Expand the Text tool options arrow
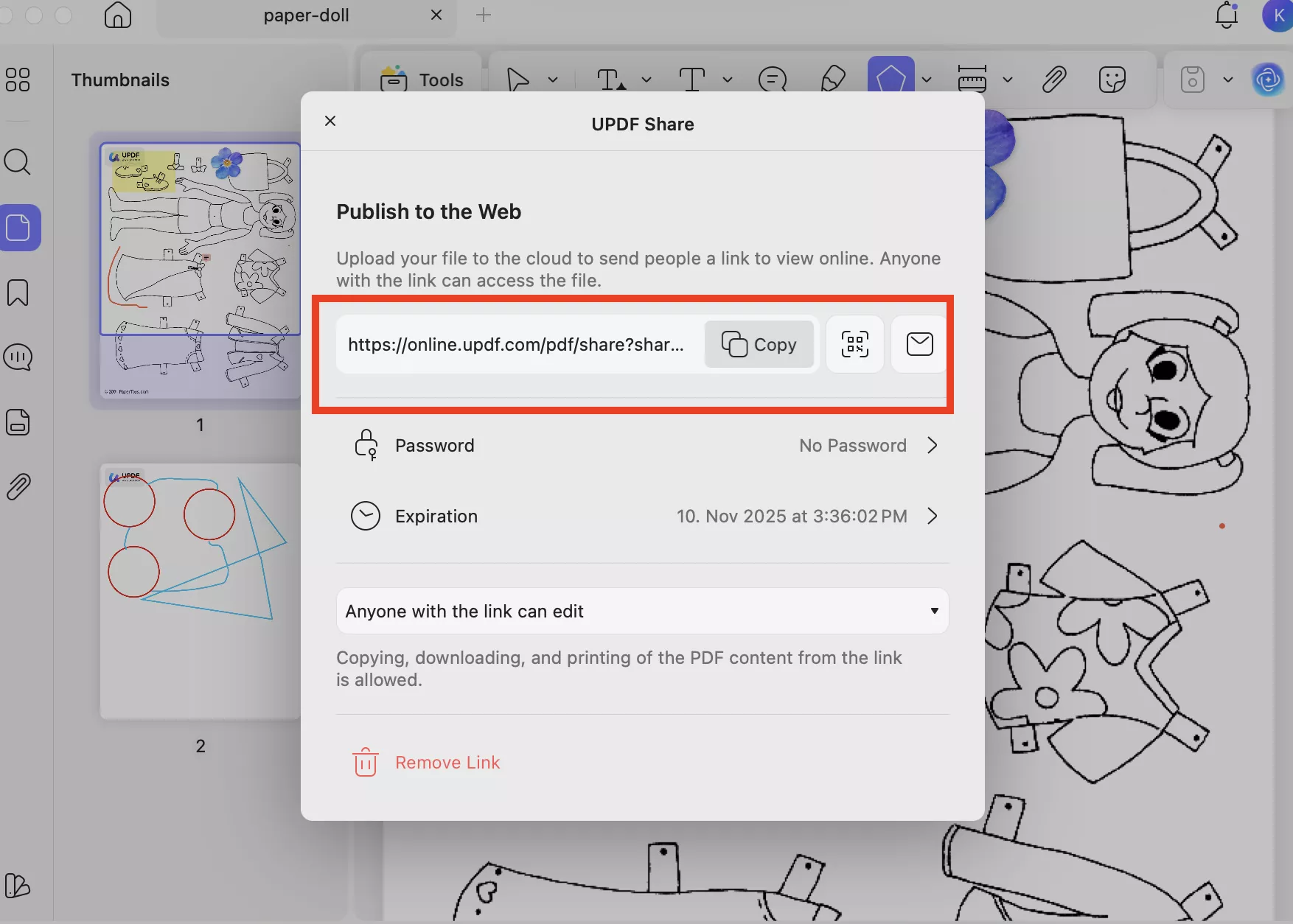 click(x=728, y=80)
